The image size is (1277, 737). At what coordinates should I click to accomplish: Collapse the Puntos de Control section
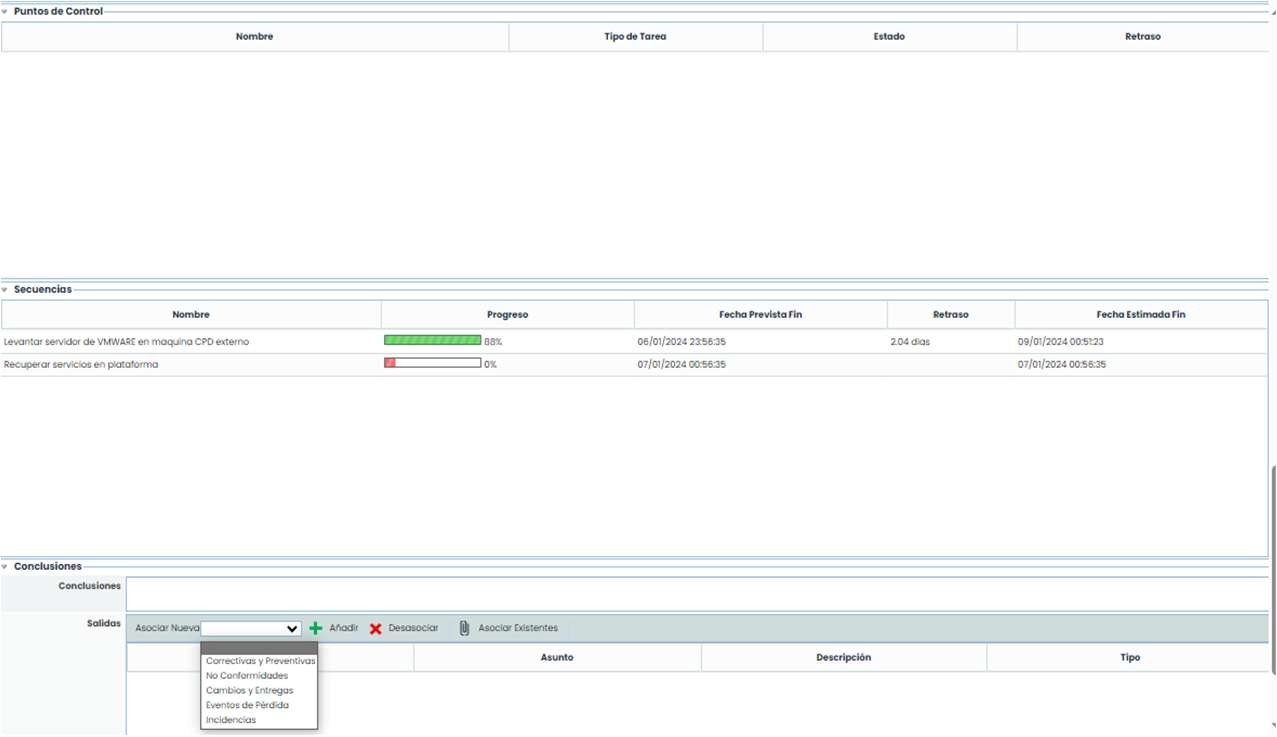[5, 12]
